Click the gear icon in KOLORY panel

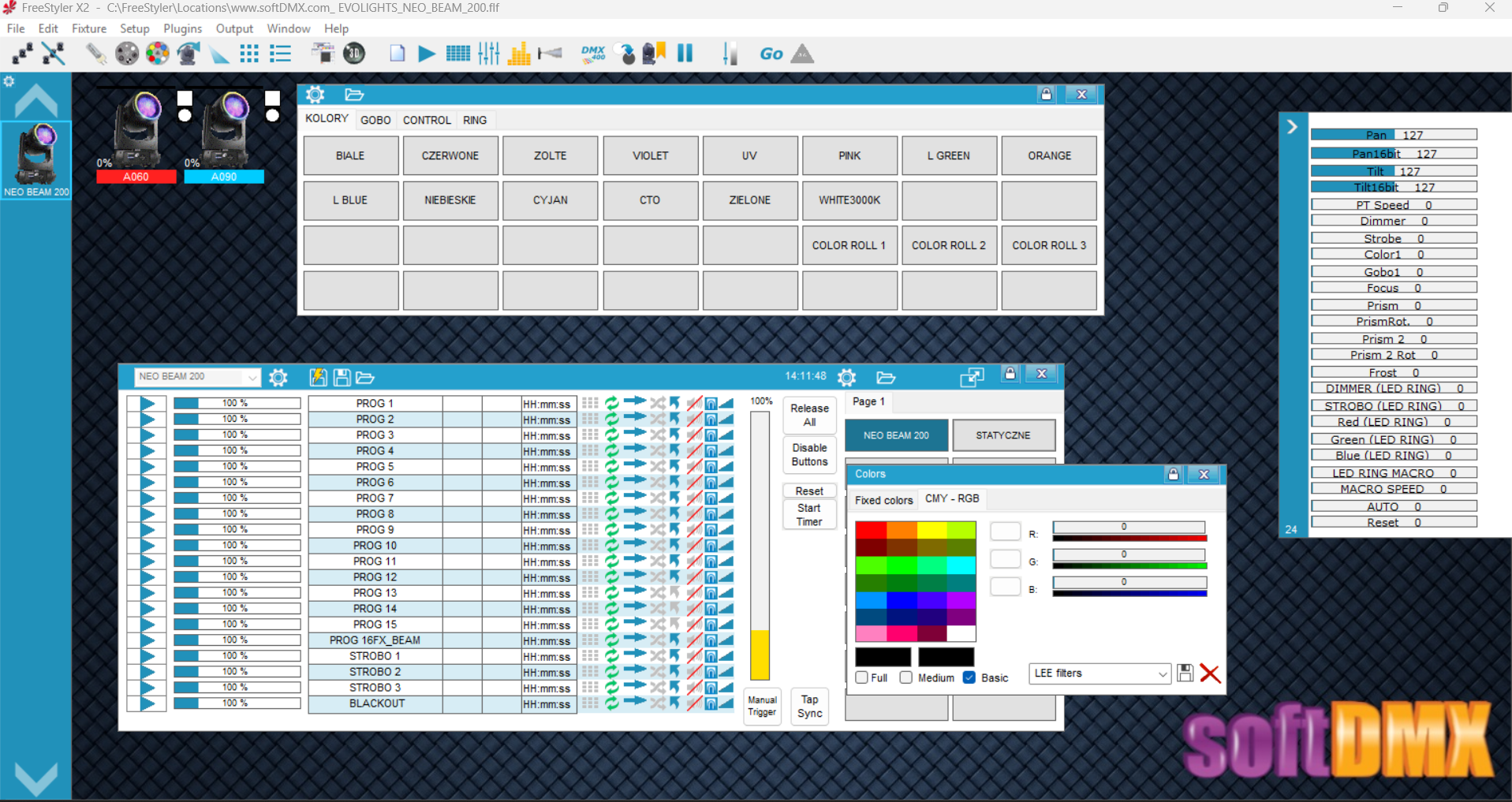tap(315, 95)
